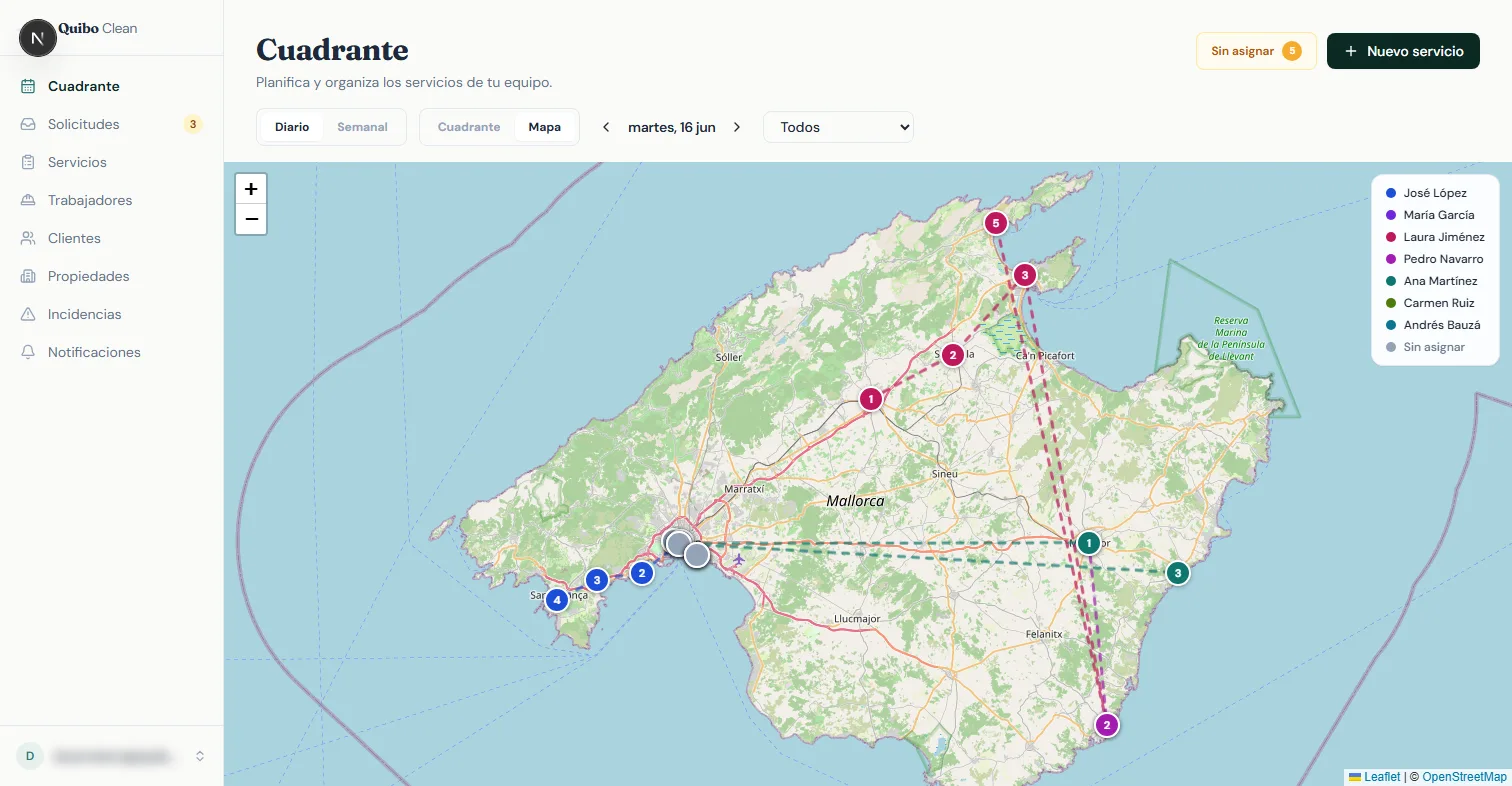
Task: Open the Leaflet attribution link
Action: coord(1374,777)
